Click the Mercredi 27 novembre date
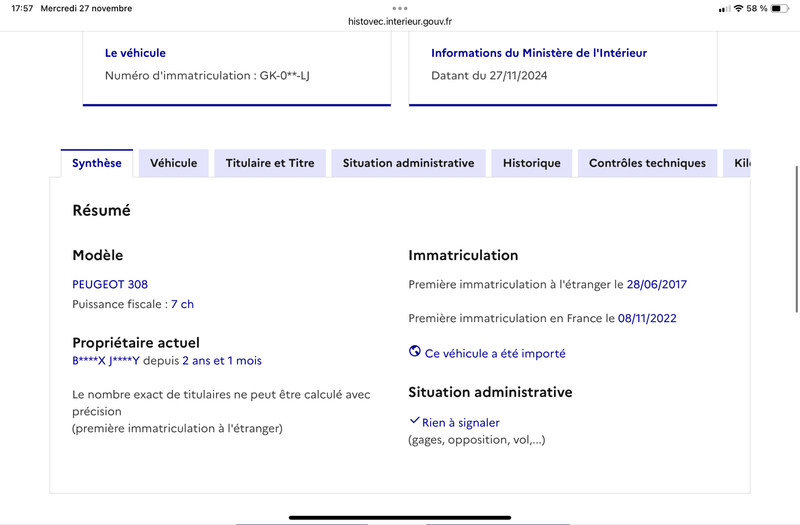The height and width of the screenshot is (525, 800). (x=86, y=9)
